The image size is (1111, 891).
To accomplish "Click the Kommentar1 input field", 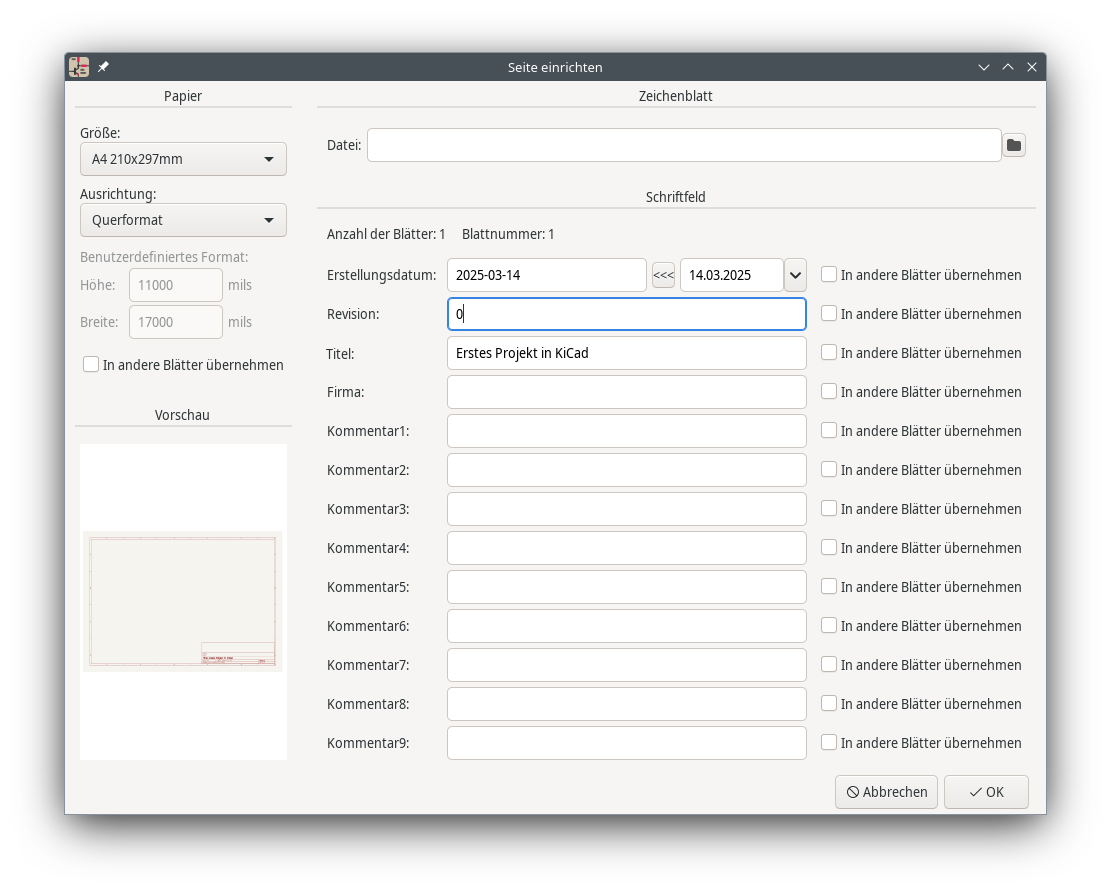I will pos(626,431).
